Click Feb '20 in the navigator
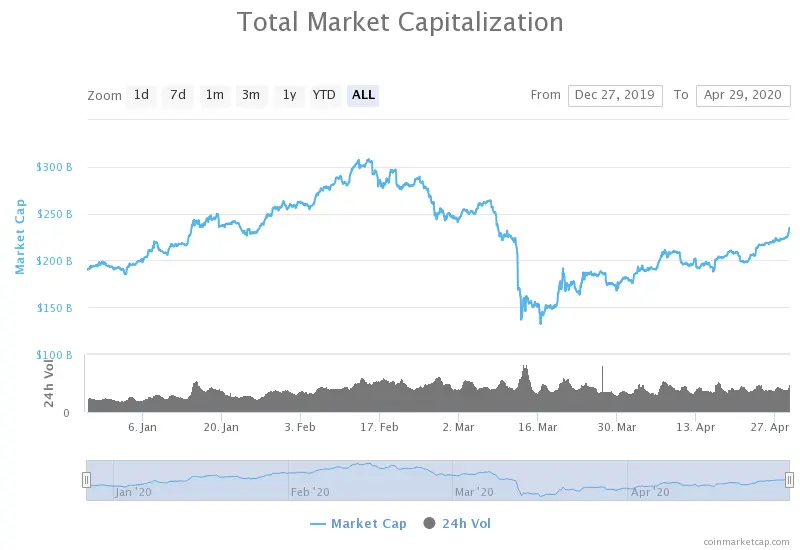Viewport: 800px width, 550px height. coord(310,492)
